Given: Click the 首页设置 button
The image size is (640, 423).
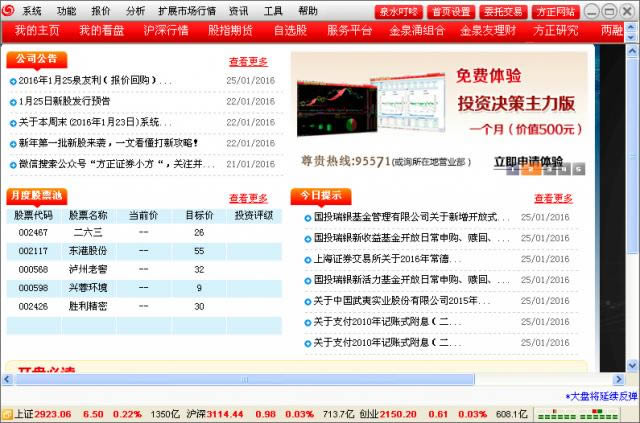Looking at the screenshot, I should coord(450,11).
